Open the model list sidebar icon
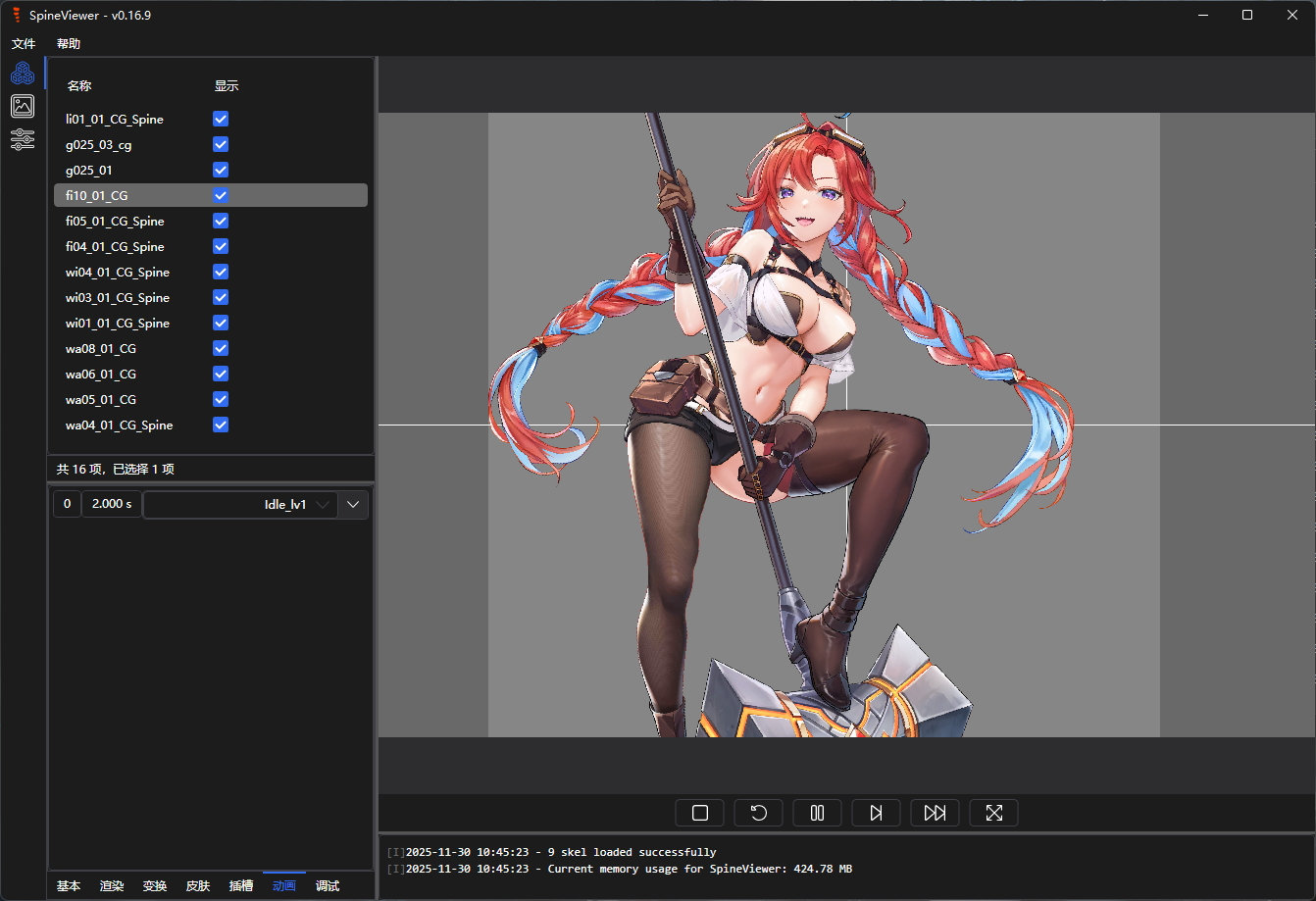 23,73
